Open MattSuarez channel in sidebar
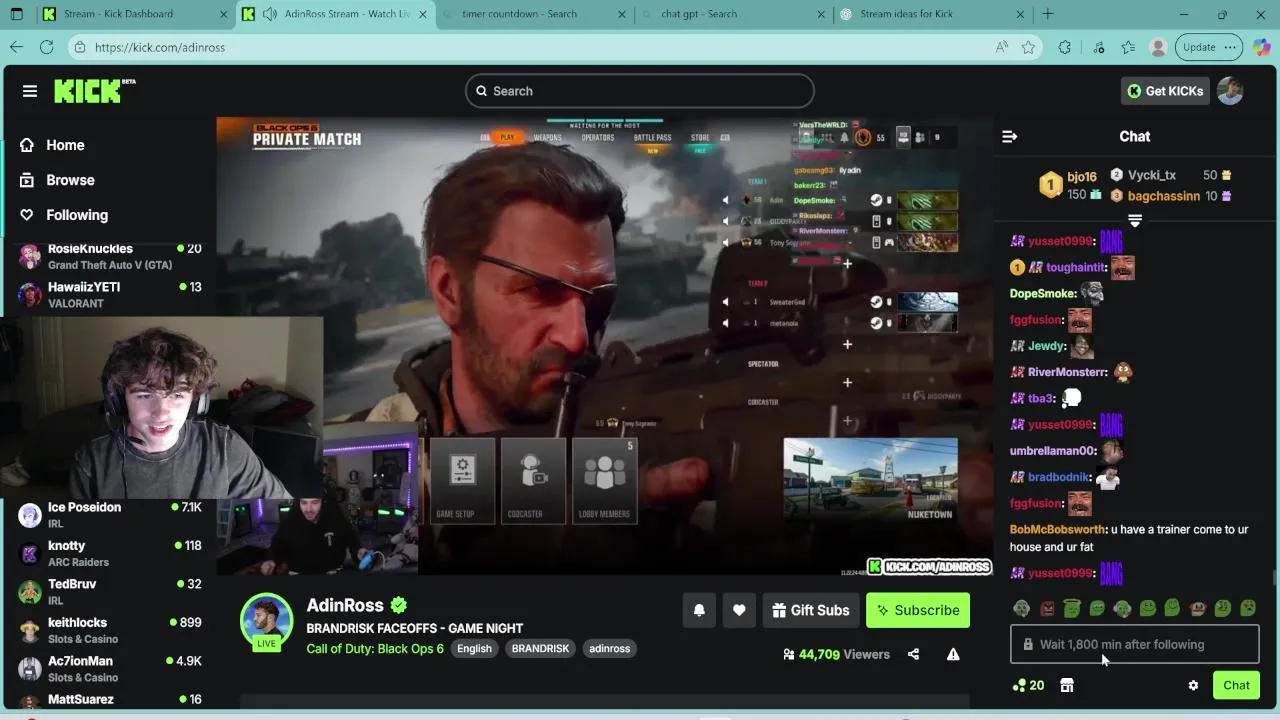 click(110, 700)
